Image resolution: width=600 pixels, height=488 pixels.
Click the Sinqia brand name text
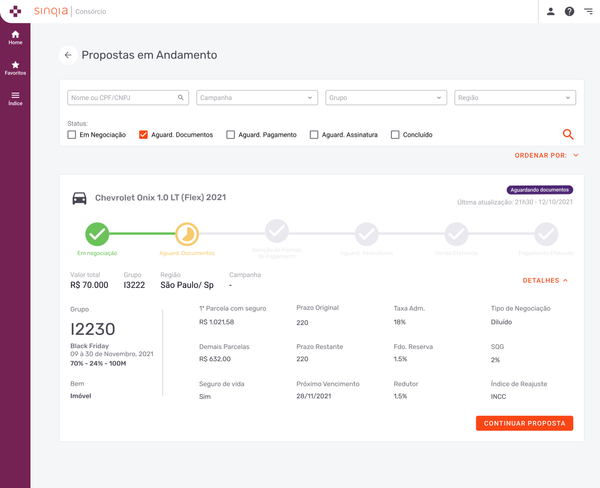click(51, 11)
